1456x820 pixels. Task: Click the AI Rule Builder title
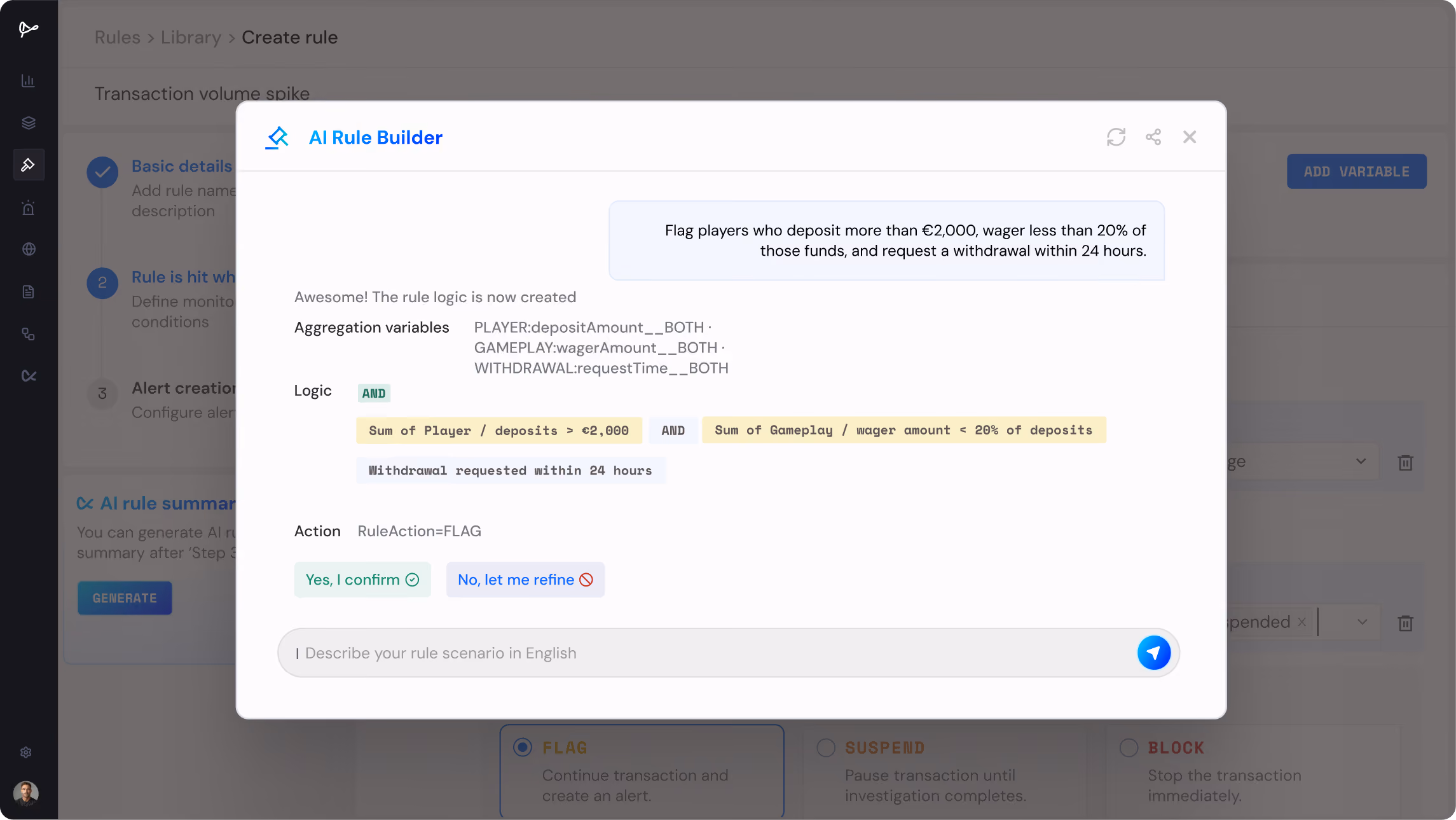coord(375,137)
